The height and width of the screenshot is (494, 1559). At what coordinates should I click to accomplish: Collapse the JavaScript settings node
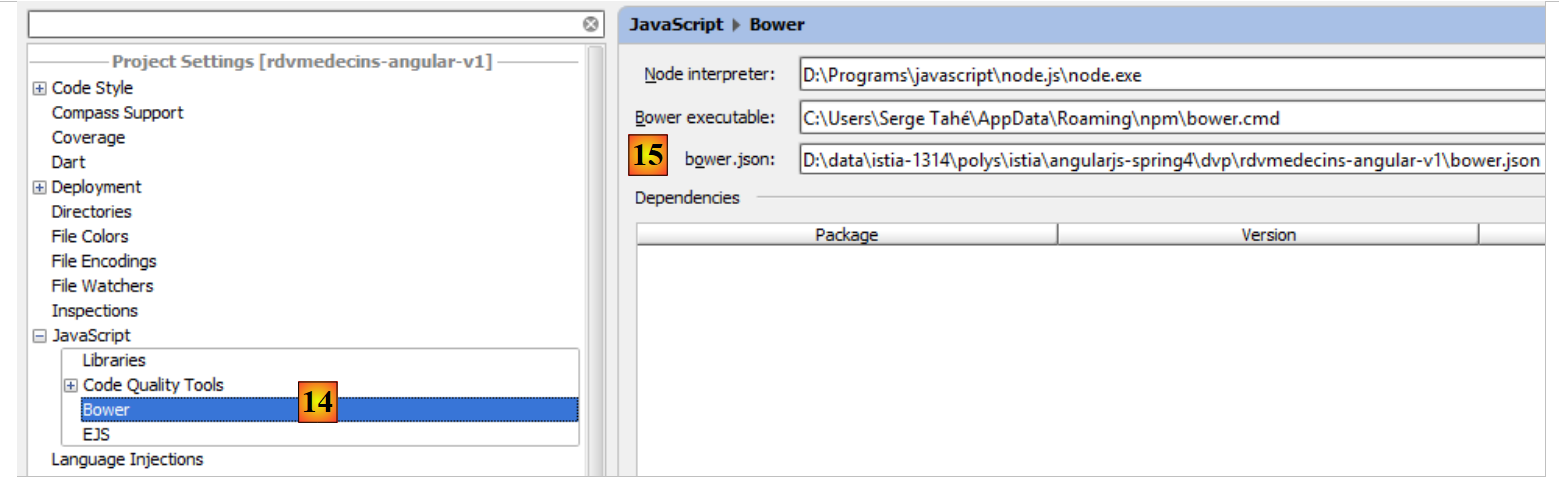(39, 337)
